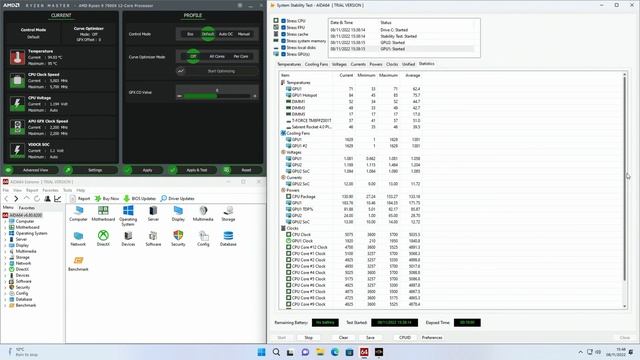This screenshot has width=640, height=360.
Task: Adjust the GFX CO Value slider
Action: (x=217, y=96)
